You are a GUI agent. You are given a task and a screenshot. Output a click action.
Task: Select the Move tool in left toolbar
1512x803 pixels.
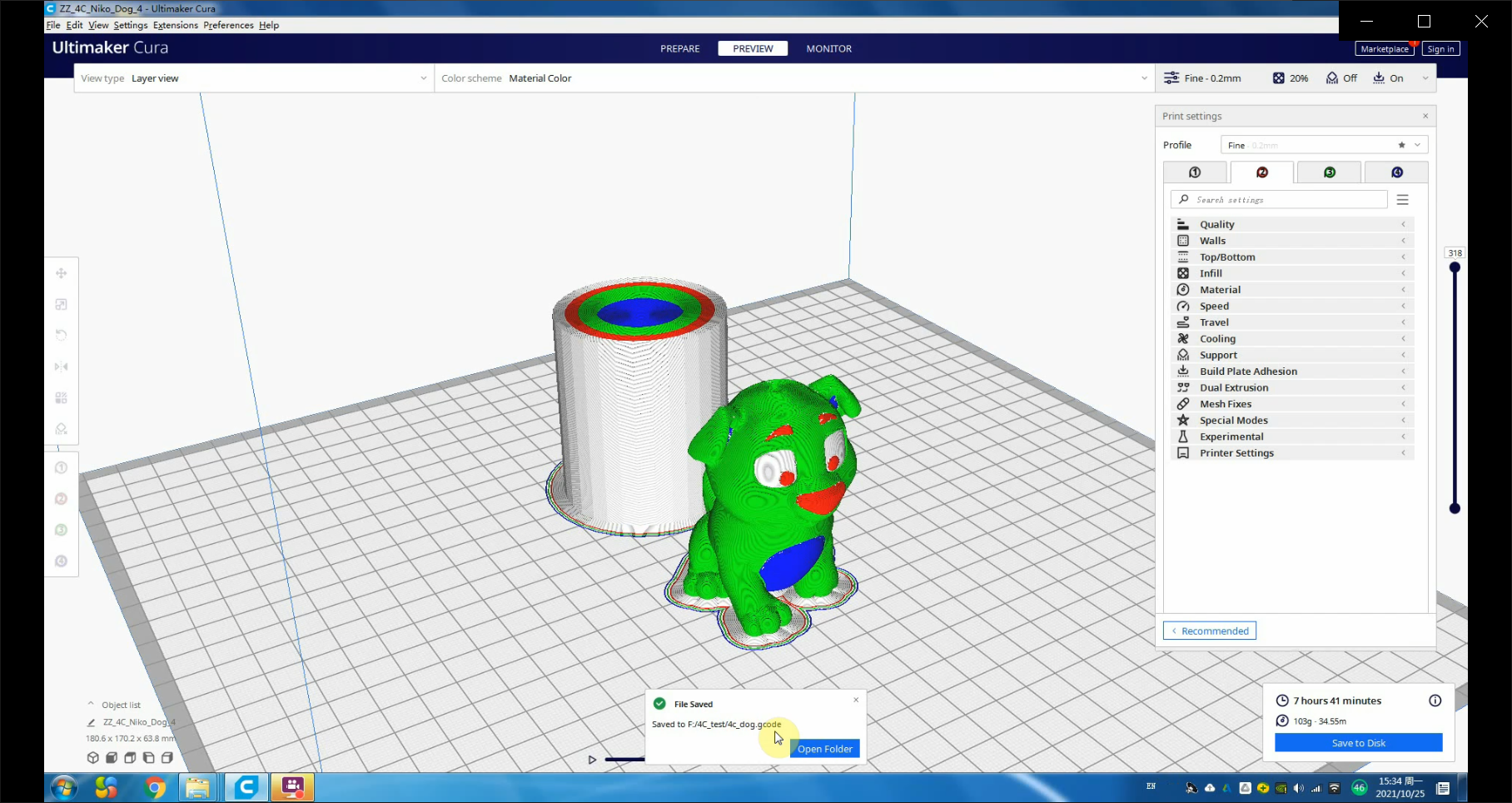tap(61, 273)
